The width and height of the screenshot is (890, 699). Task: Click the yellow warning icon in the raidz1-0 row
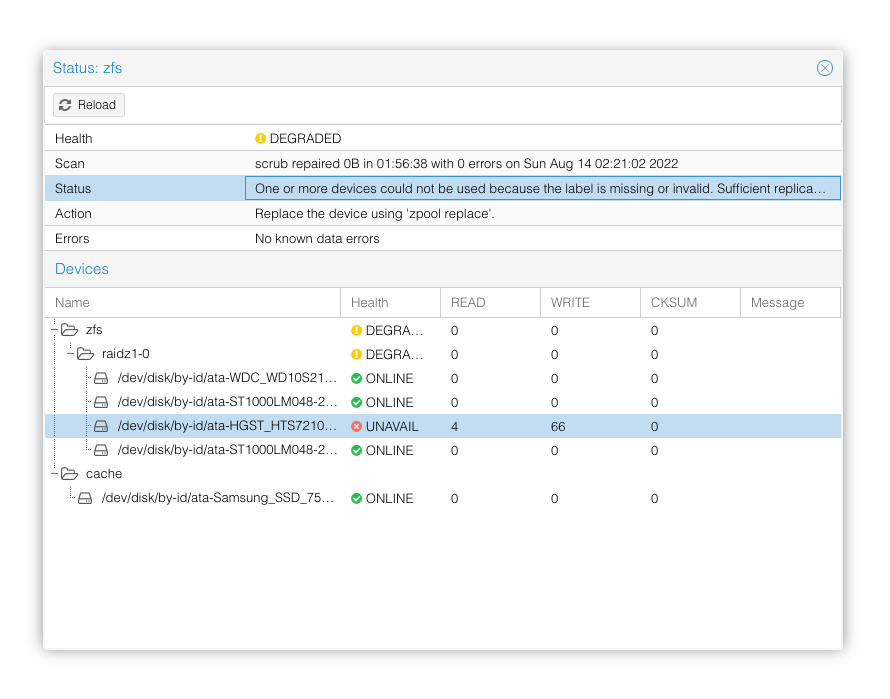pos(356,354)
